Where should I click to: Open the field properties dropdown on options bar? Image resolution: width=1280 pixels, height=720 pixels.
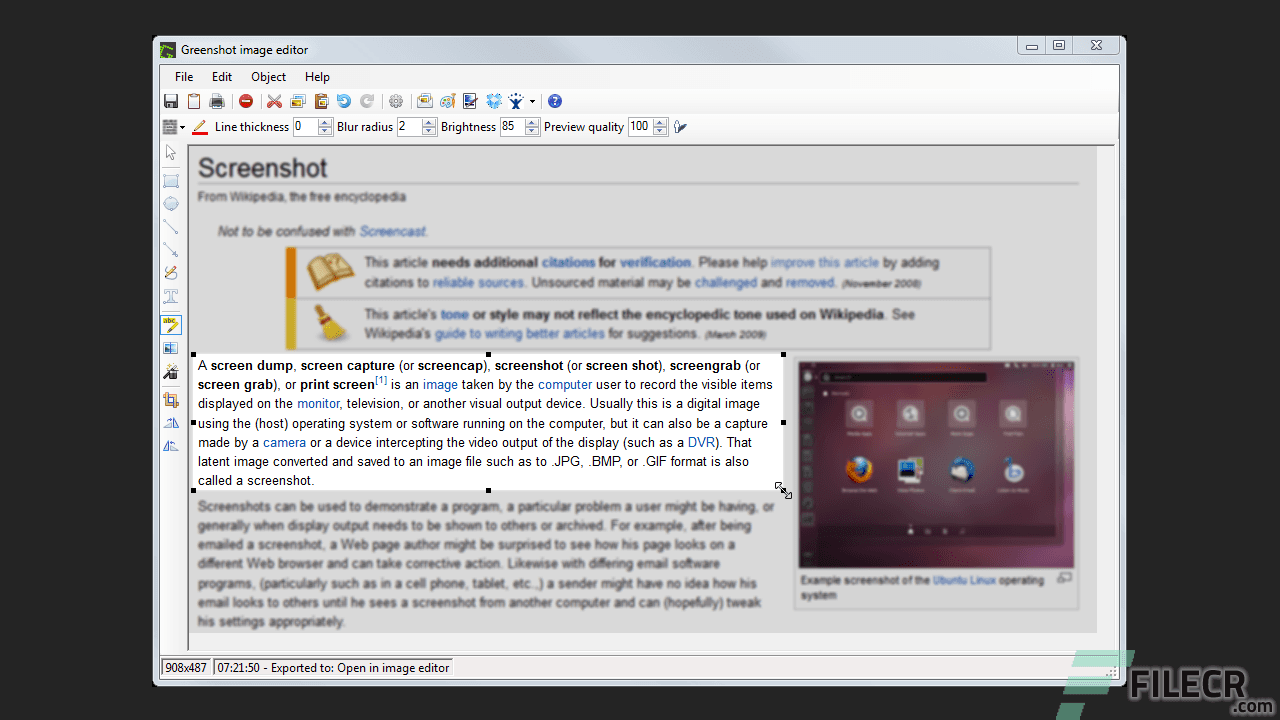(x=181, y=126)
